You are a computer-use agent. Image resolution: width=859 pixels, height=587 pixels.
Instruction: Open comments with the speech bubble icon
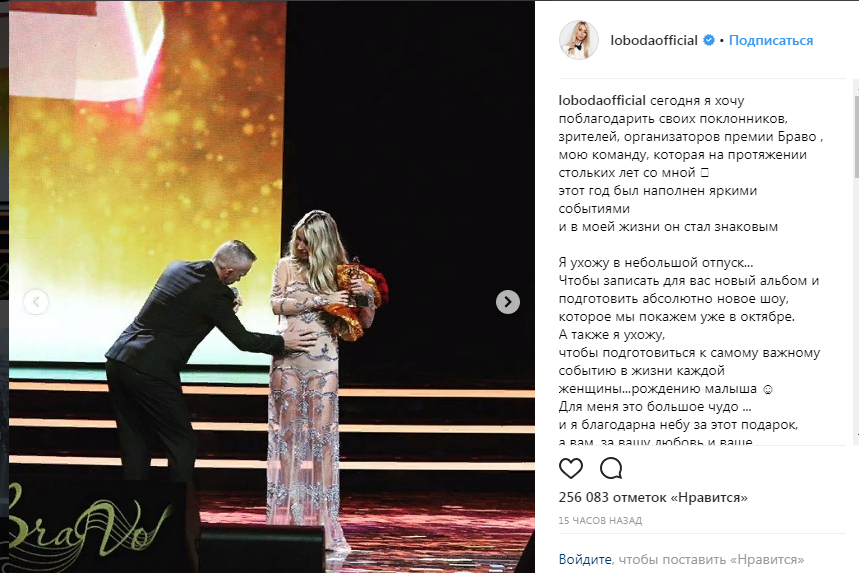pyautogui.click(x=611, y=469)
